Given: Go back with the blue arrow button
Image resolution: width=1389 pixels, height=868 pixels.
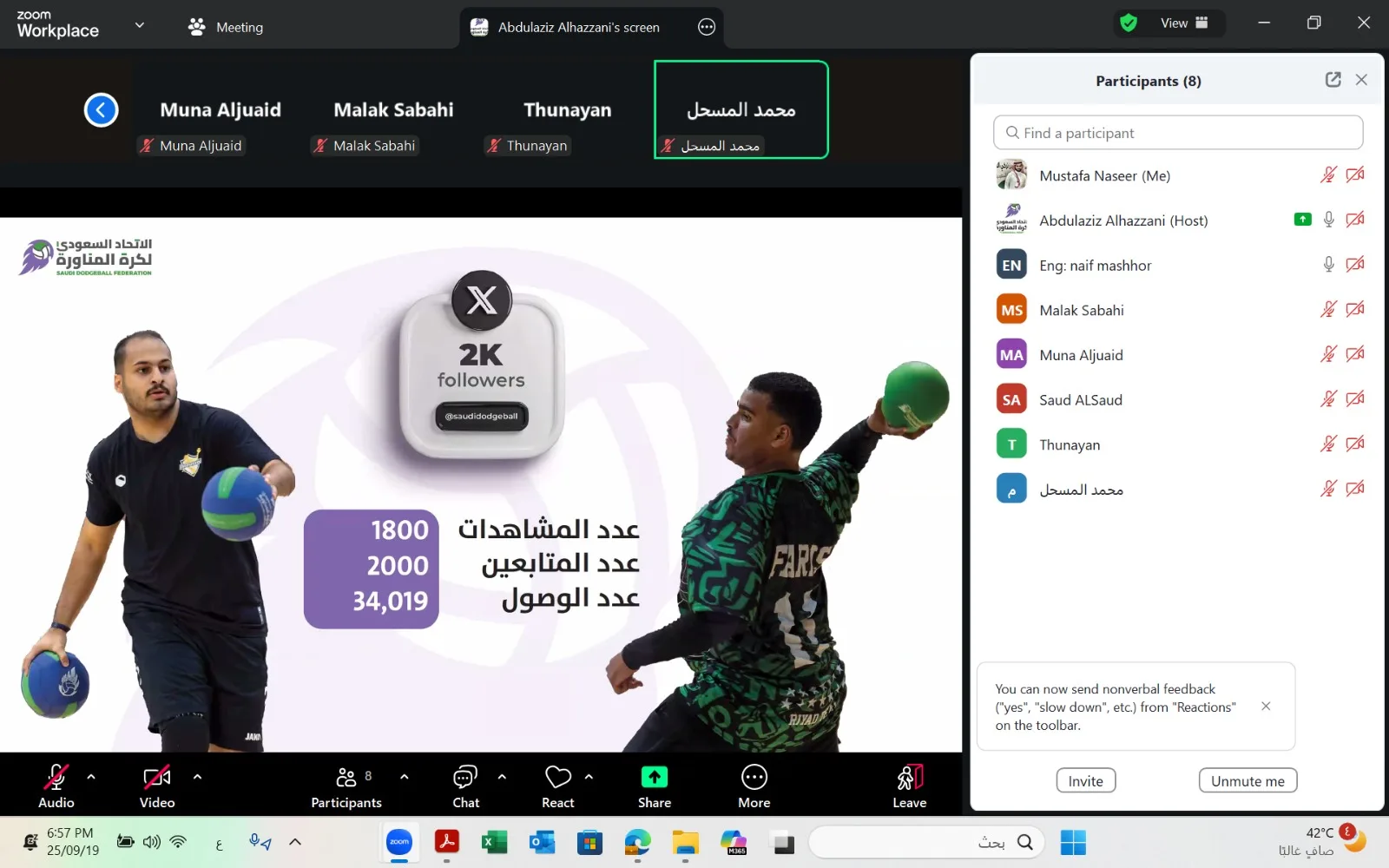Looking at the screenshot, I should [x=101, y=110].
